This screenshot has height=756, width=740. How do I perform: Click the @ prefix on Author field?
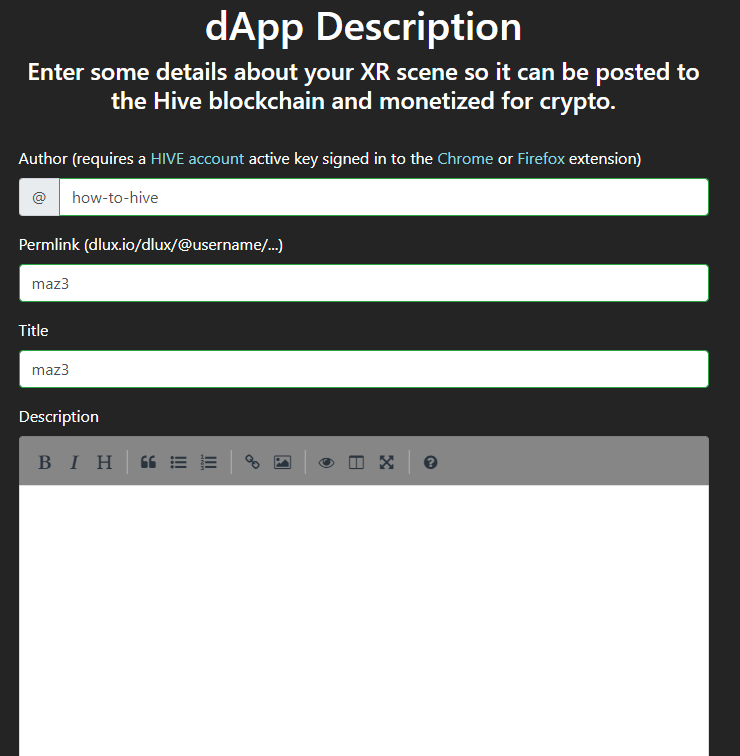pyautogui.click(x=39, y=197)
